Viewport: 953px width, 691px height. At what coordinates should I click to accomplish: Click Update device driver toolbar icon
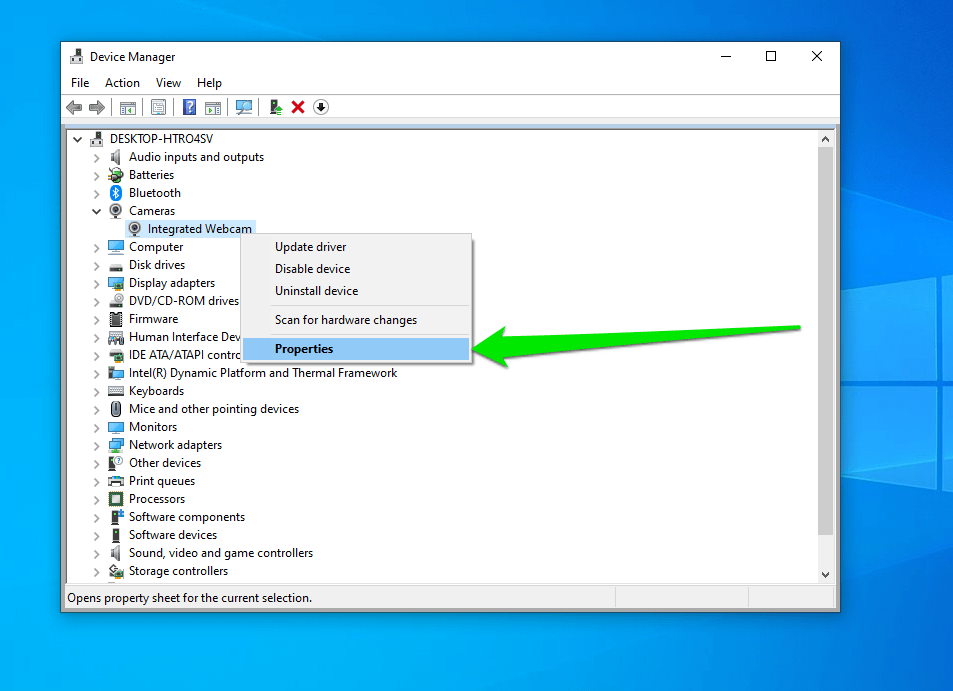tap(275, 108)
